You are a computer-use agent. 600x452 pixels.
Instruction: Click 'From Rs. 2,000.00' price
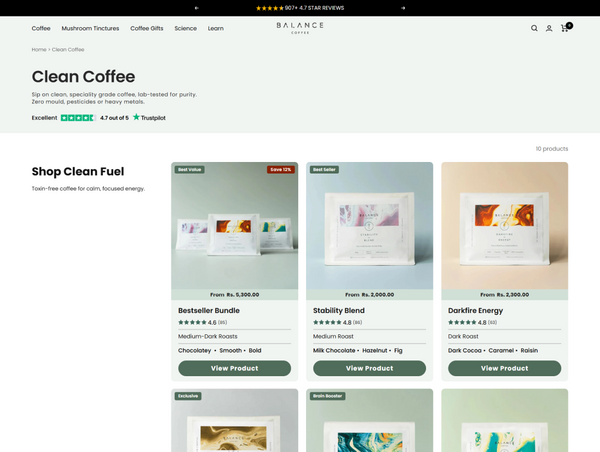click(370, 295)
